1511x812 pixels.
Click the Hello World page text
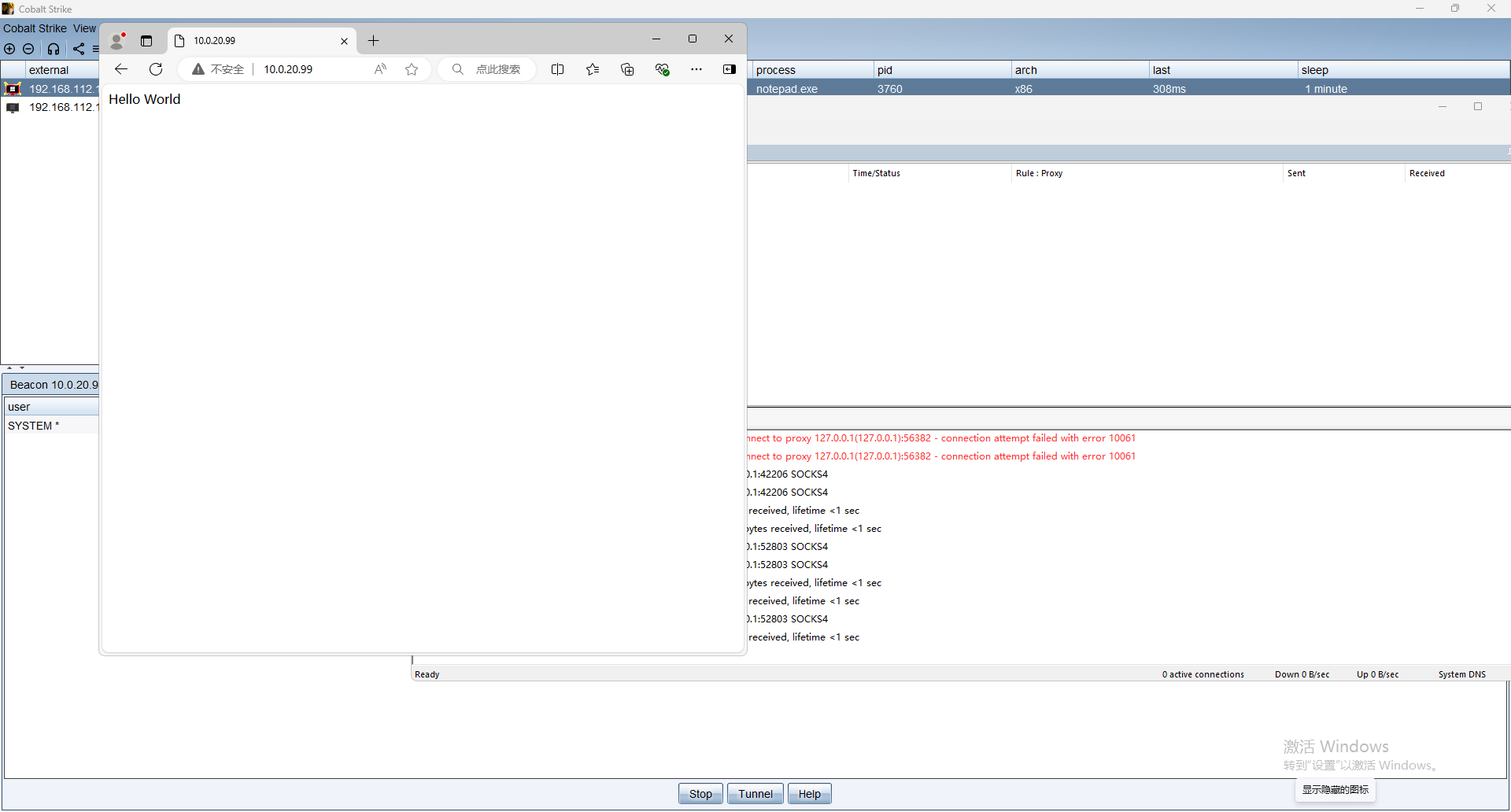[x=145, y=99]
